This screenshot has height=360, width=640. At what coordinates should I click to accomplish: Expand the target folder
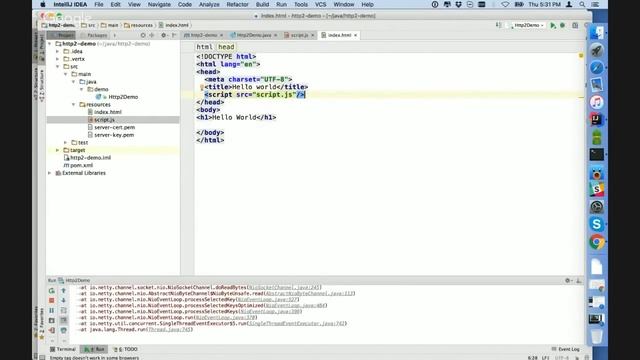58,150
